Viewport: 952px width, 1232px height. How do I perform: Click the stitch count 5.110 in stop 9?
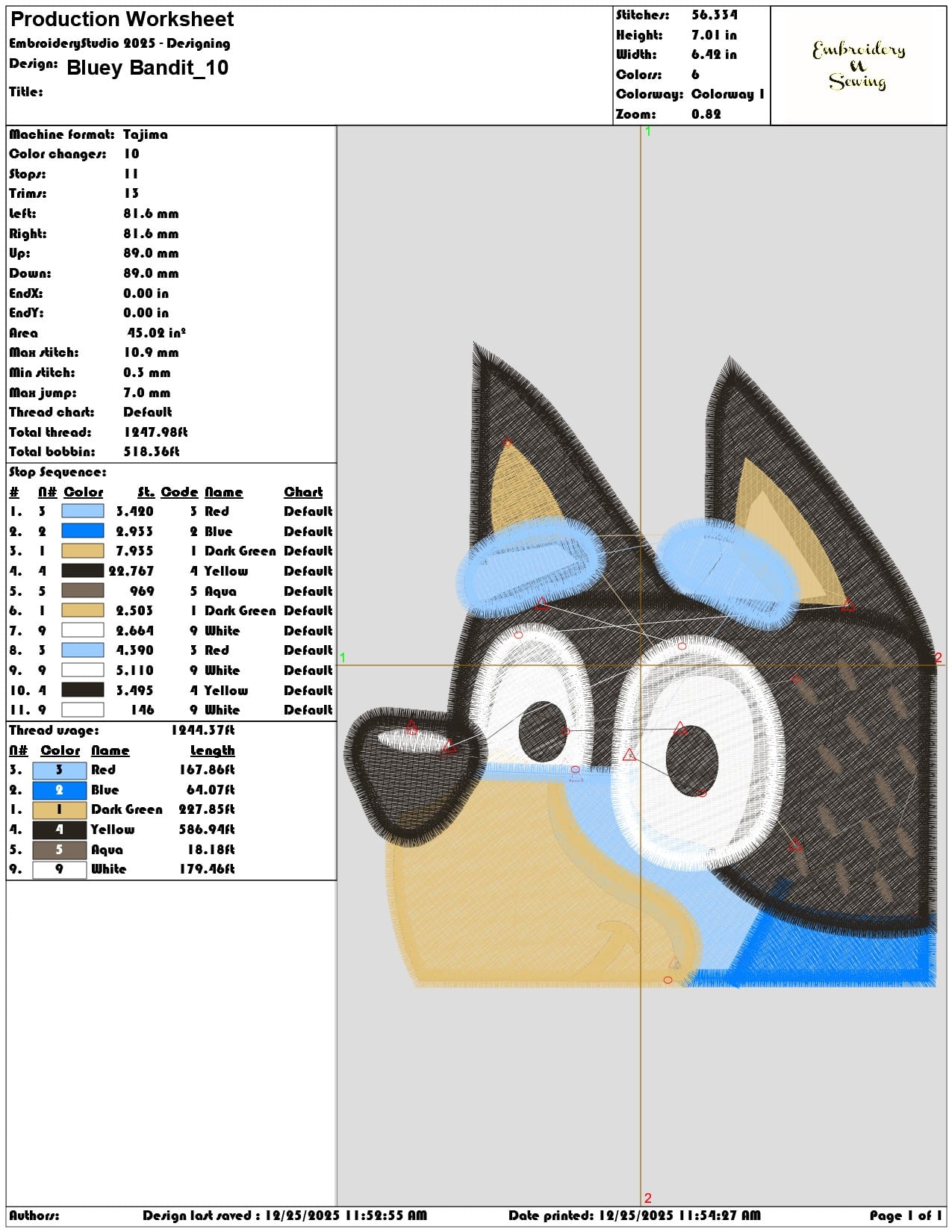[134, 671]
